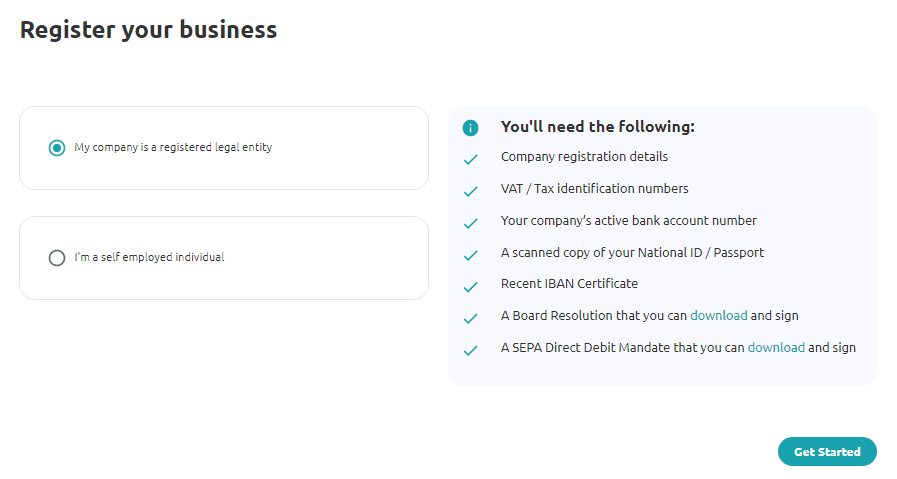Screen dimensions: 897x479
Task: Click "My company is a registered legal entity" label
Action: click(173, 147)
